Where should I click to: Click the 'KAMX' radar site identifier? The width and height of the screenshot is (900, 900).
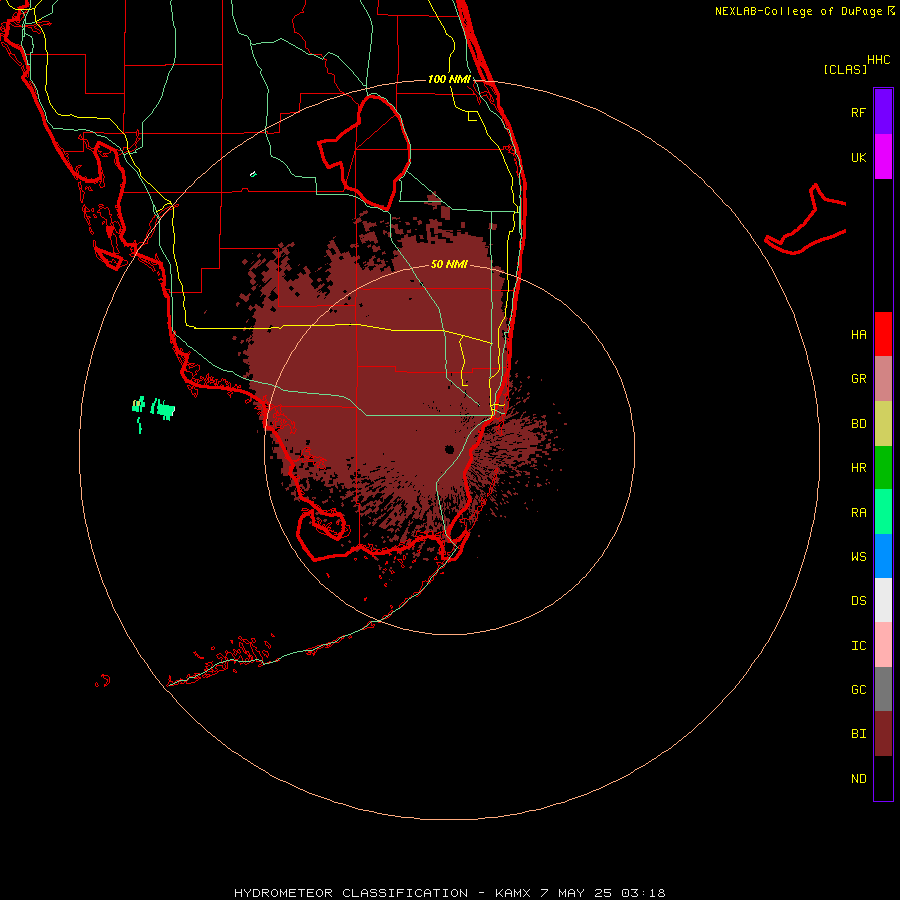click(x=513, y=893)
